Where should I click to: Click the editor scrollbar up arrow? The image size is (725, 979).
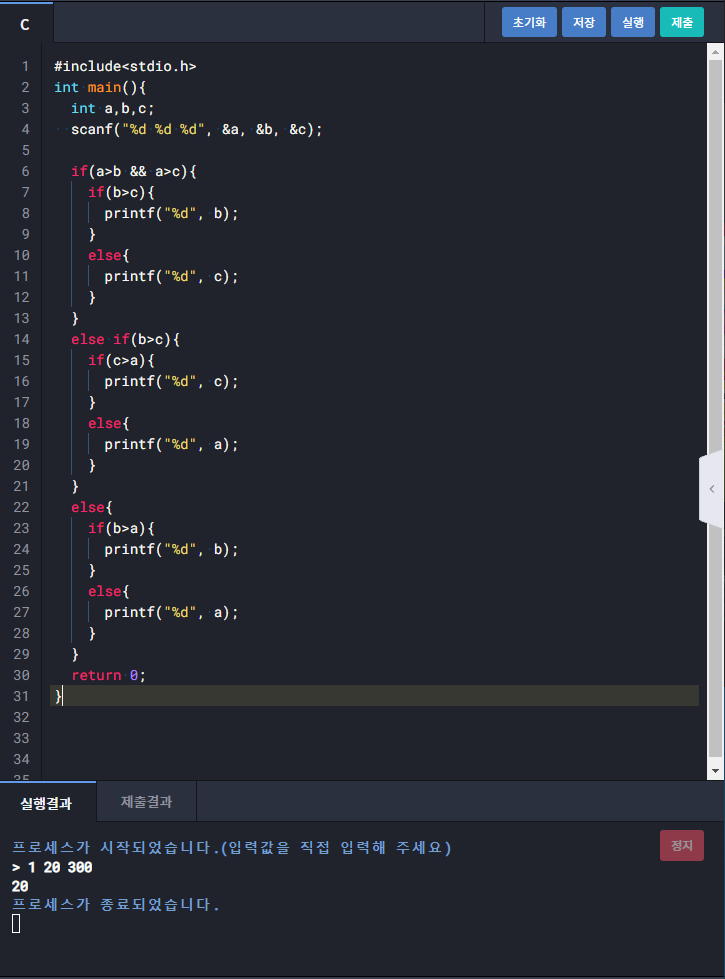[x=716, y=52]
